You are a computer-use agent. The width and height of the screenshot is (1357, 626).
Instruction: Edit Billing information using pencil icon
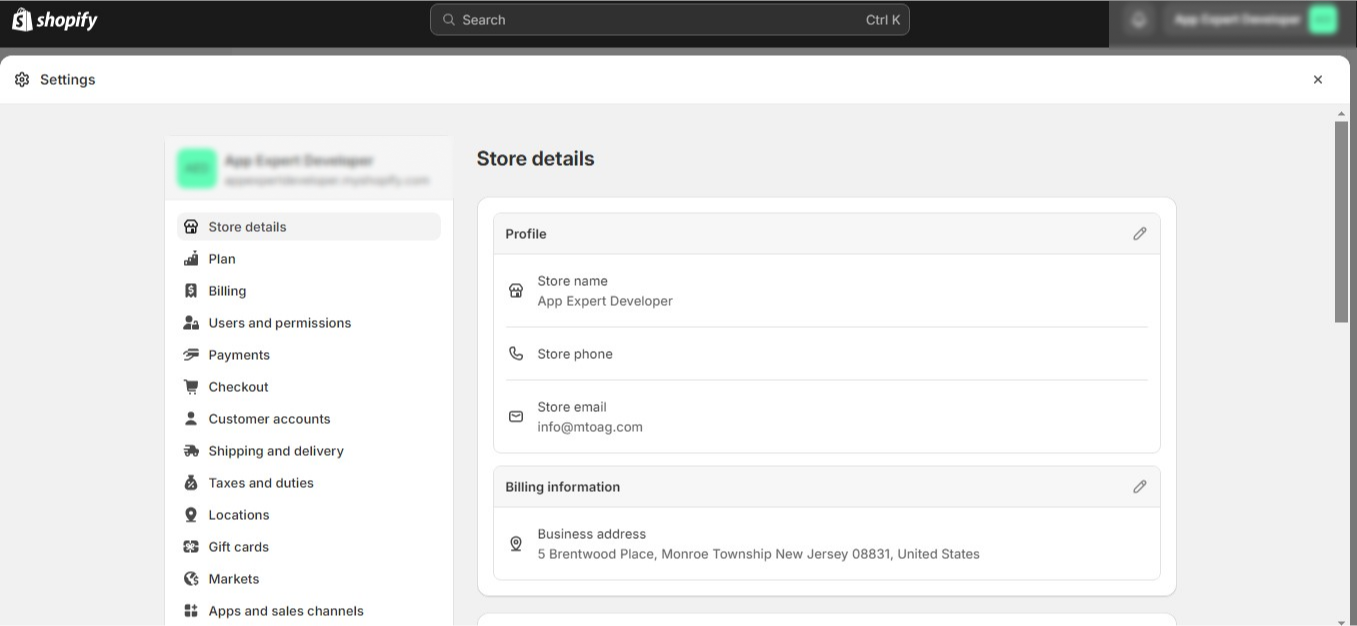pyautogui.click(x=1139, y=487)
